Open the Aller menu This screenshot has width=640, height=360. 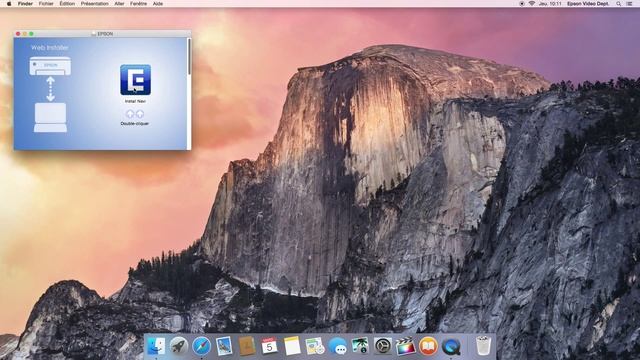[119, 4]
